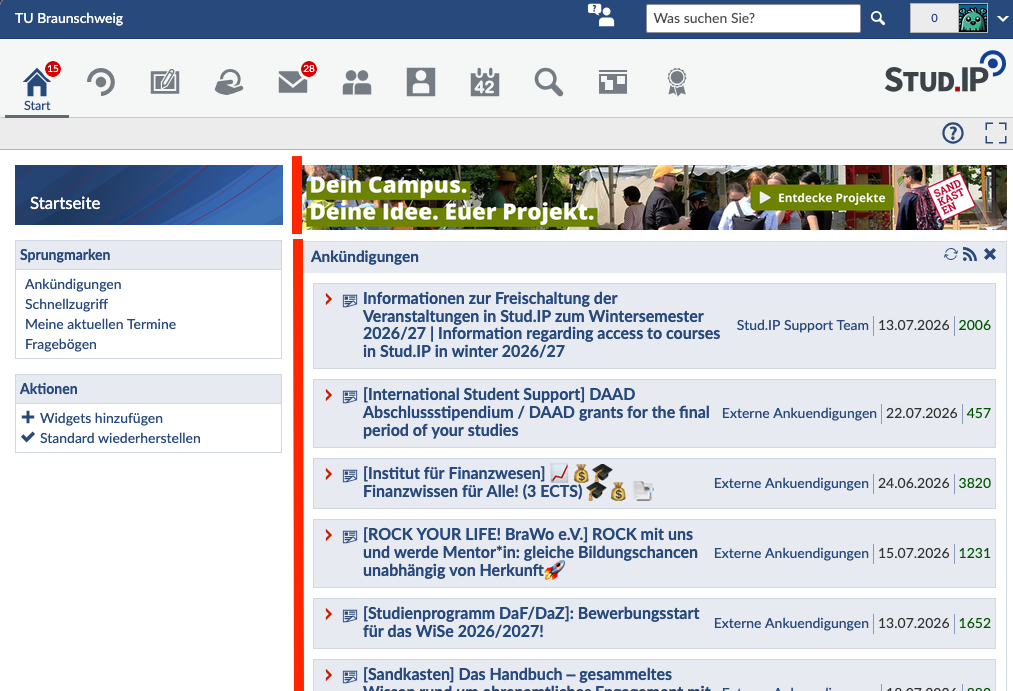Click date 24.06.2026 of Finanzwesen announcement
Viewport: 1013px width, 691px height.
pos(914,484)
